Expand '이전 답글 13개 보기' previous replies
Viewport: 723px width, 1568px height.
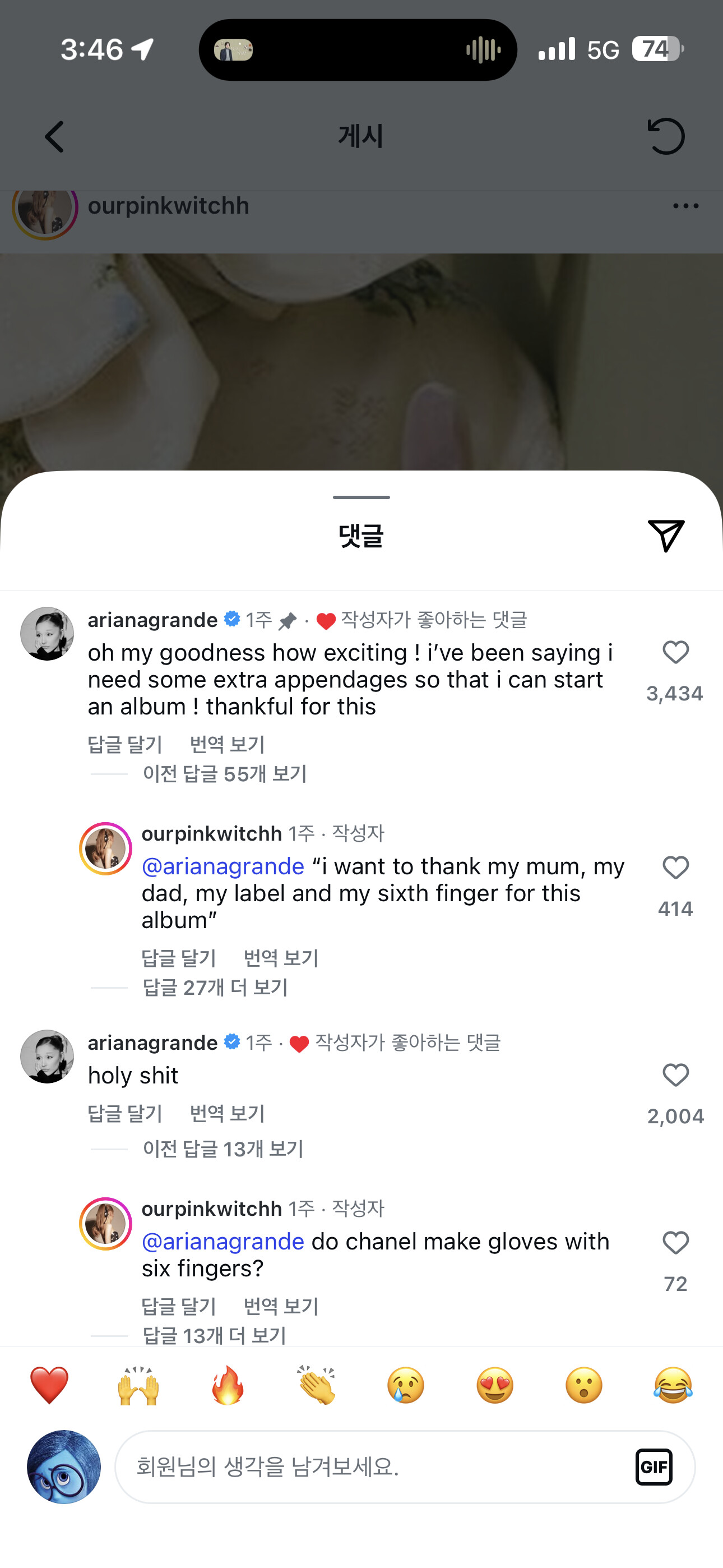(x=223, y=1149)
